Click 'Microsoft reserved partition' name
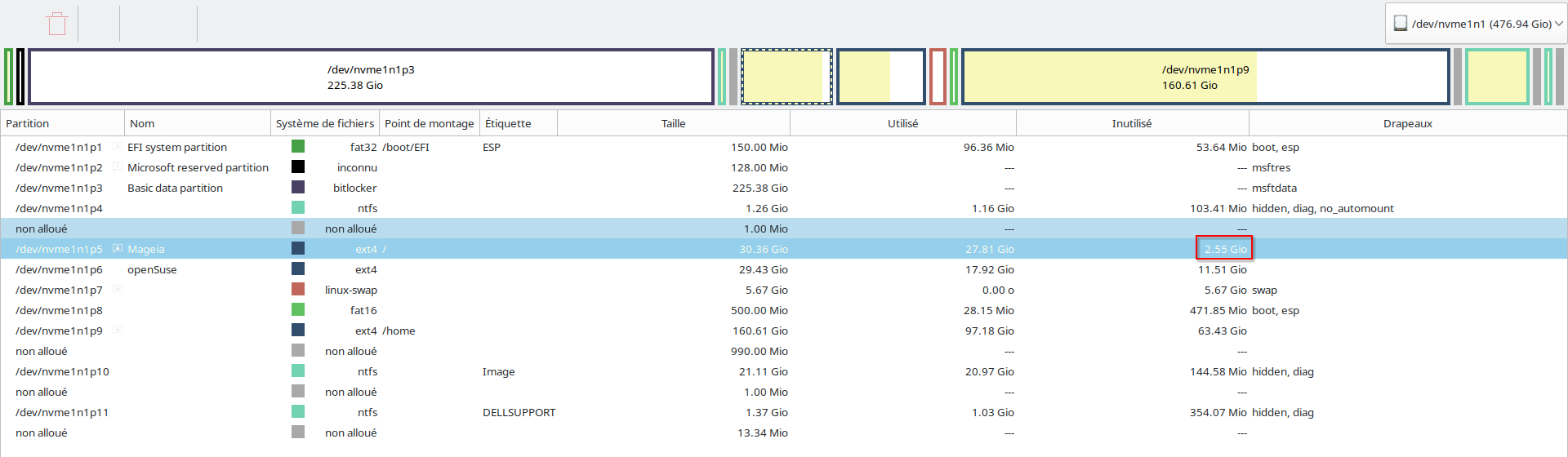 [198, 167]
